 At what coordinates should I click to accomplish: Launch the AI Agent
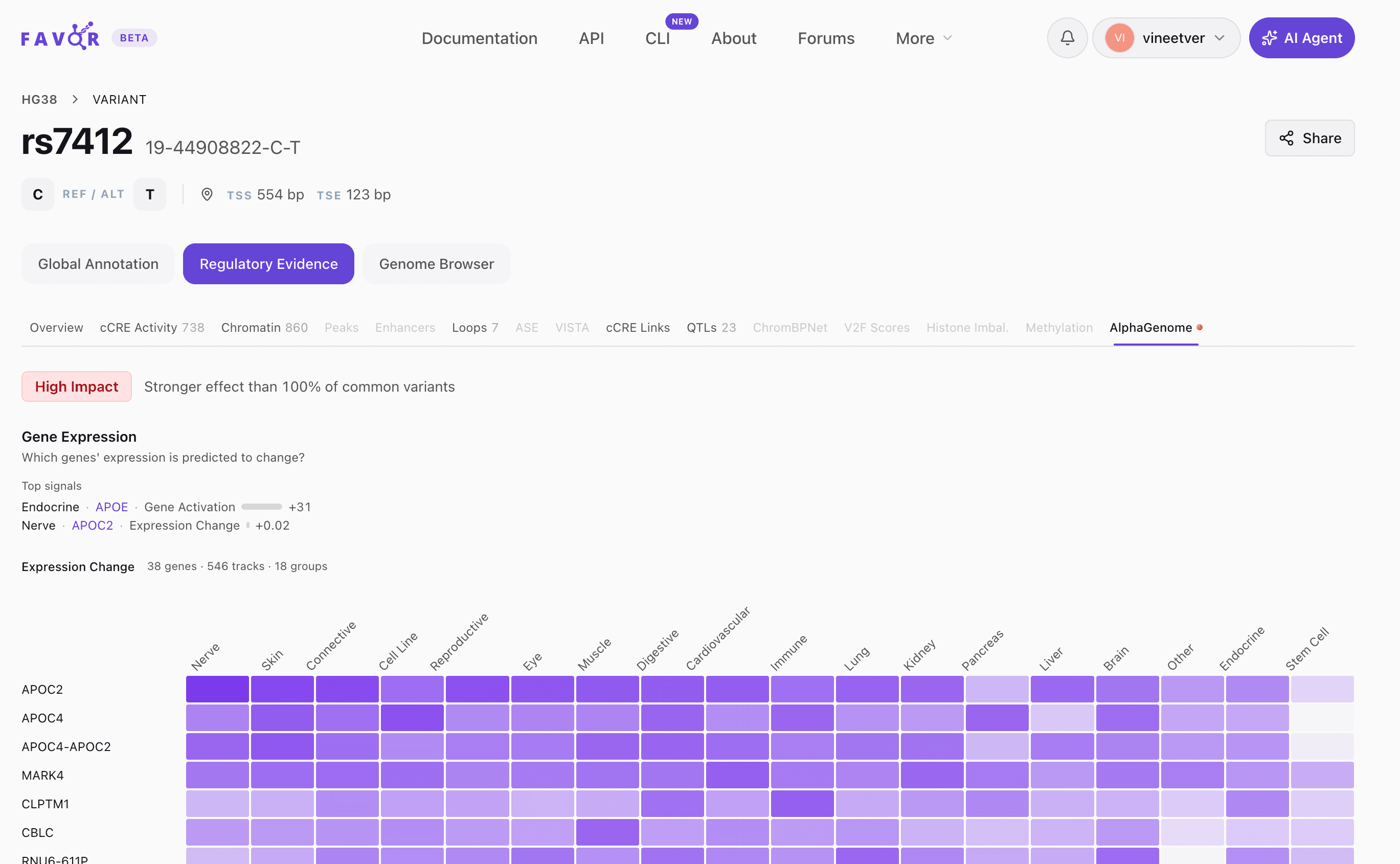[1301, 38]
